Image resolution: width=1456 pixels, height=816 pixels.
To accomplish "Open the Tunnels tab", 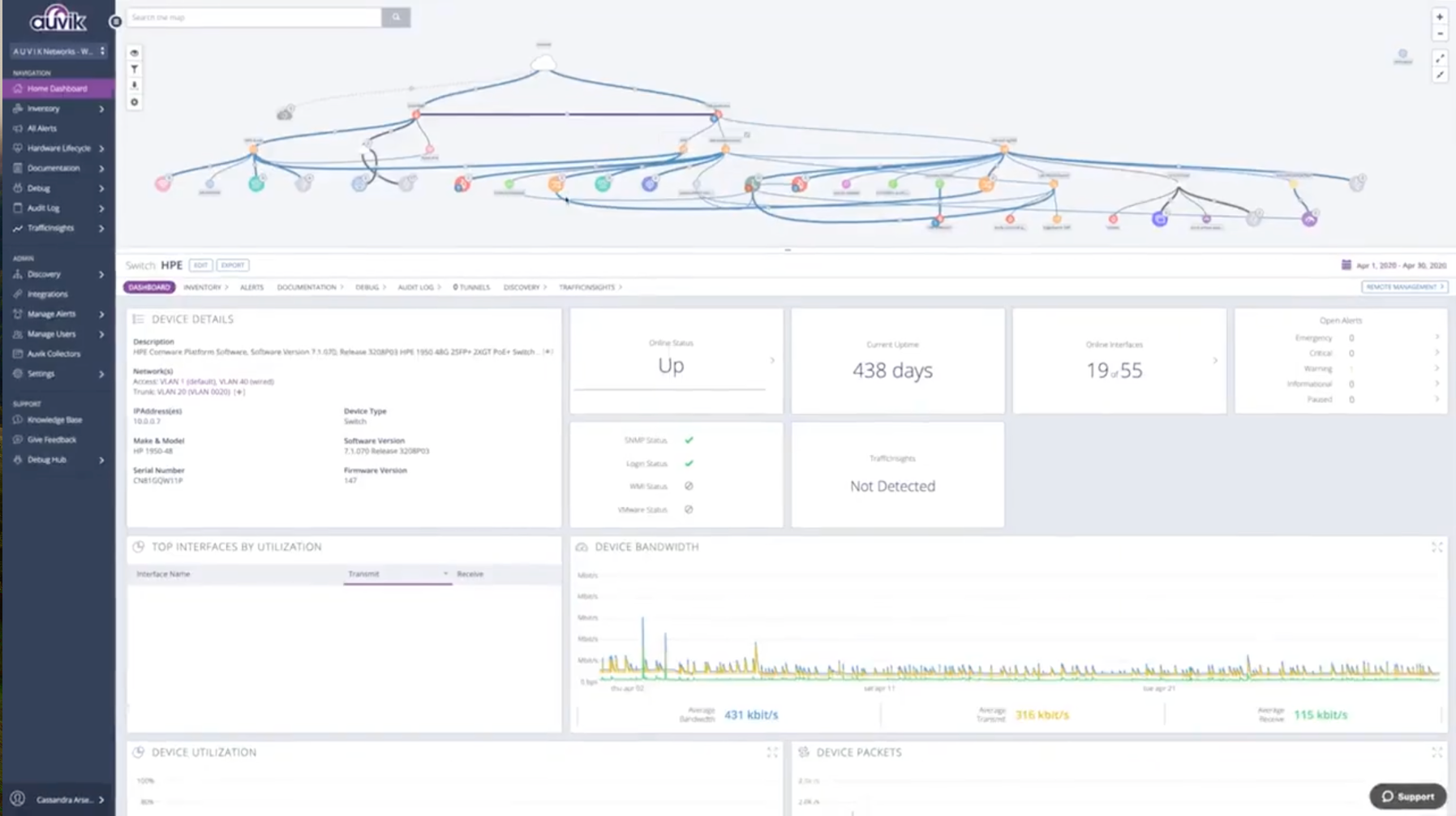I will coord(471,287).
